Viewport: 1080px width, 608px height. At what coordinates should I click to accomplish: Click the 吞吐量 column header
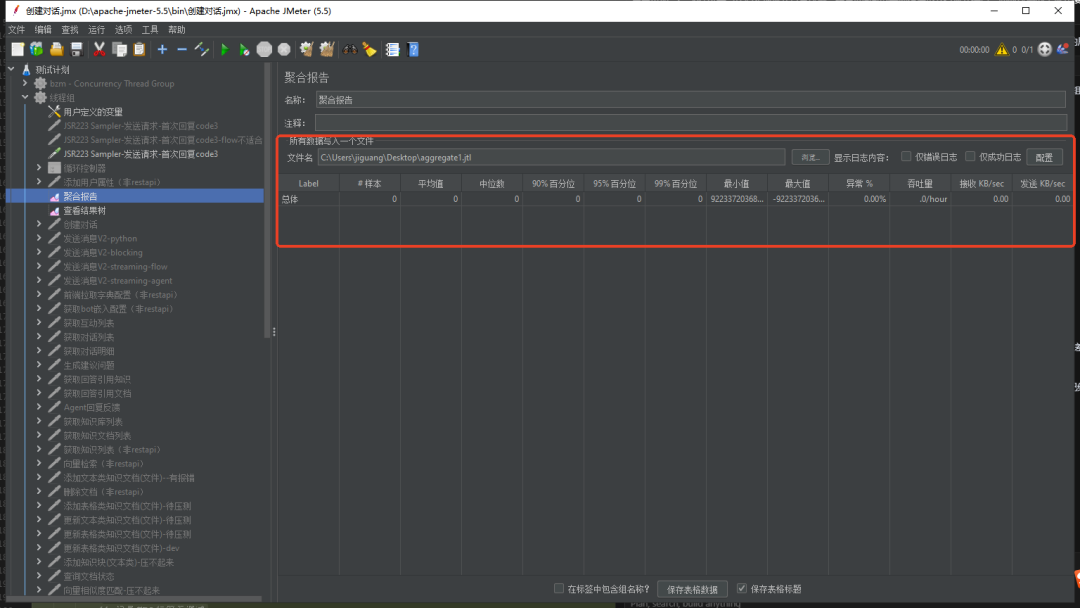[920, 183]
